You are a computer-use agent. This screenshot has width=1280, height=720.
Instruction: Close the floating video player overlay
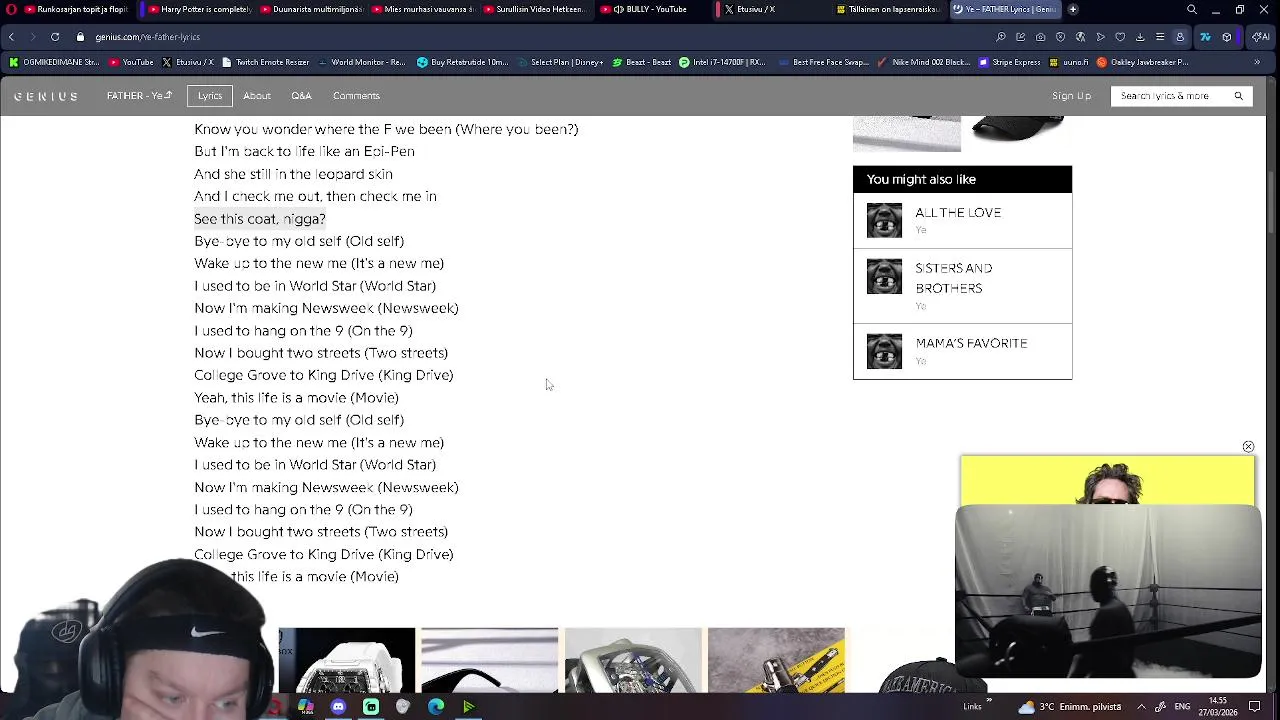pos(1248,447)
